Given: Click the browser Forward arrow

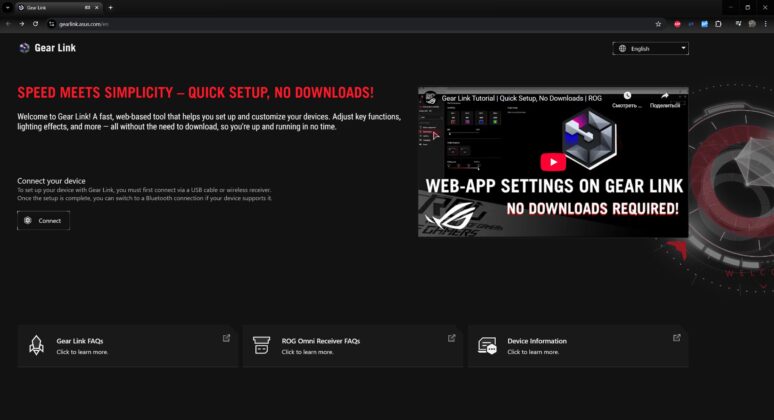Looking at the screenshot, I should (22, 24).
